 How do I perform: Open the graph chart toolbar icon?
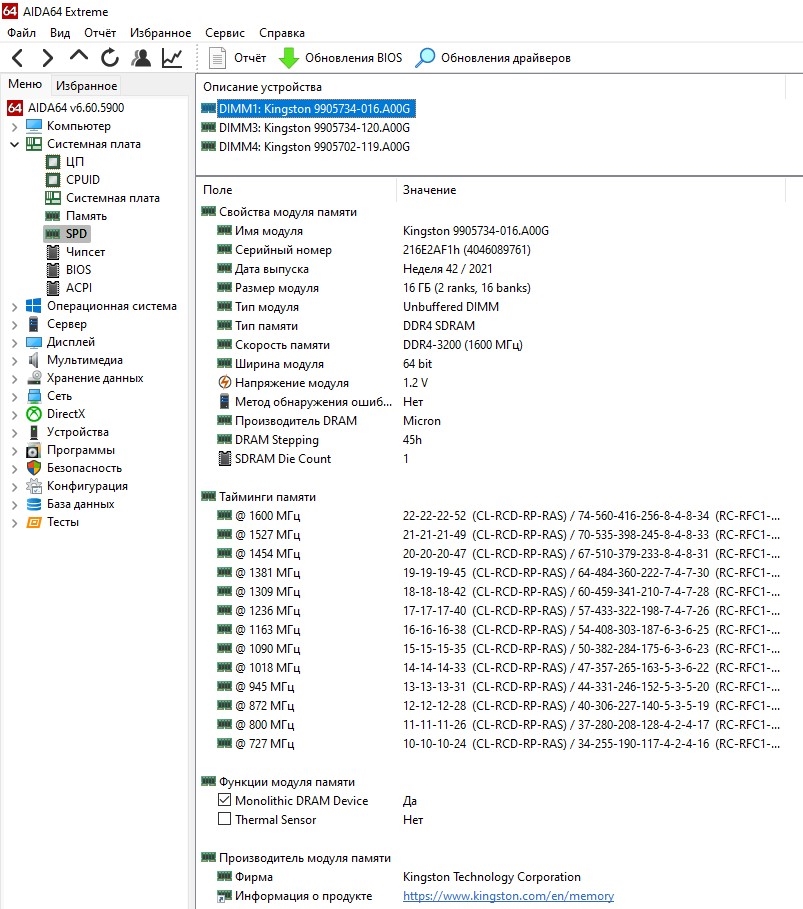[172, 58]
